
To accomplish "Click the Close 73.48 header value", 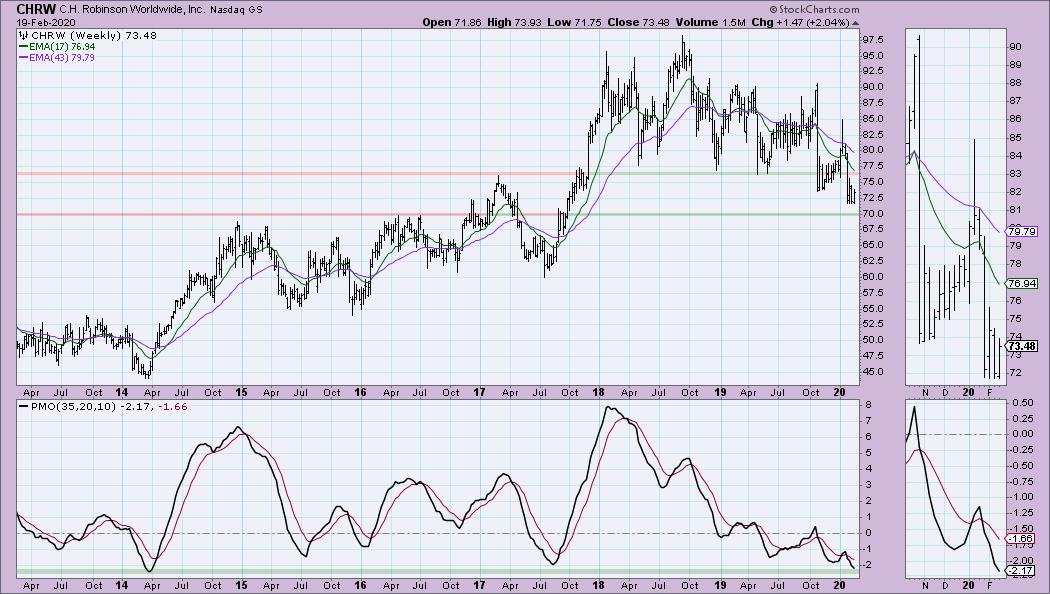I will tap(638, 22).
